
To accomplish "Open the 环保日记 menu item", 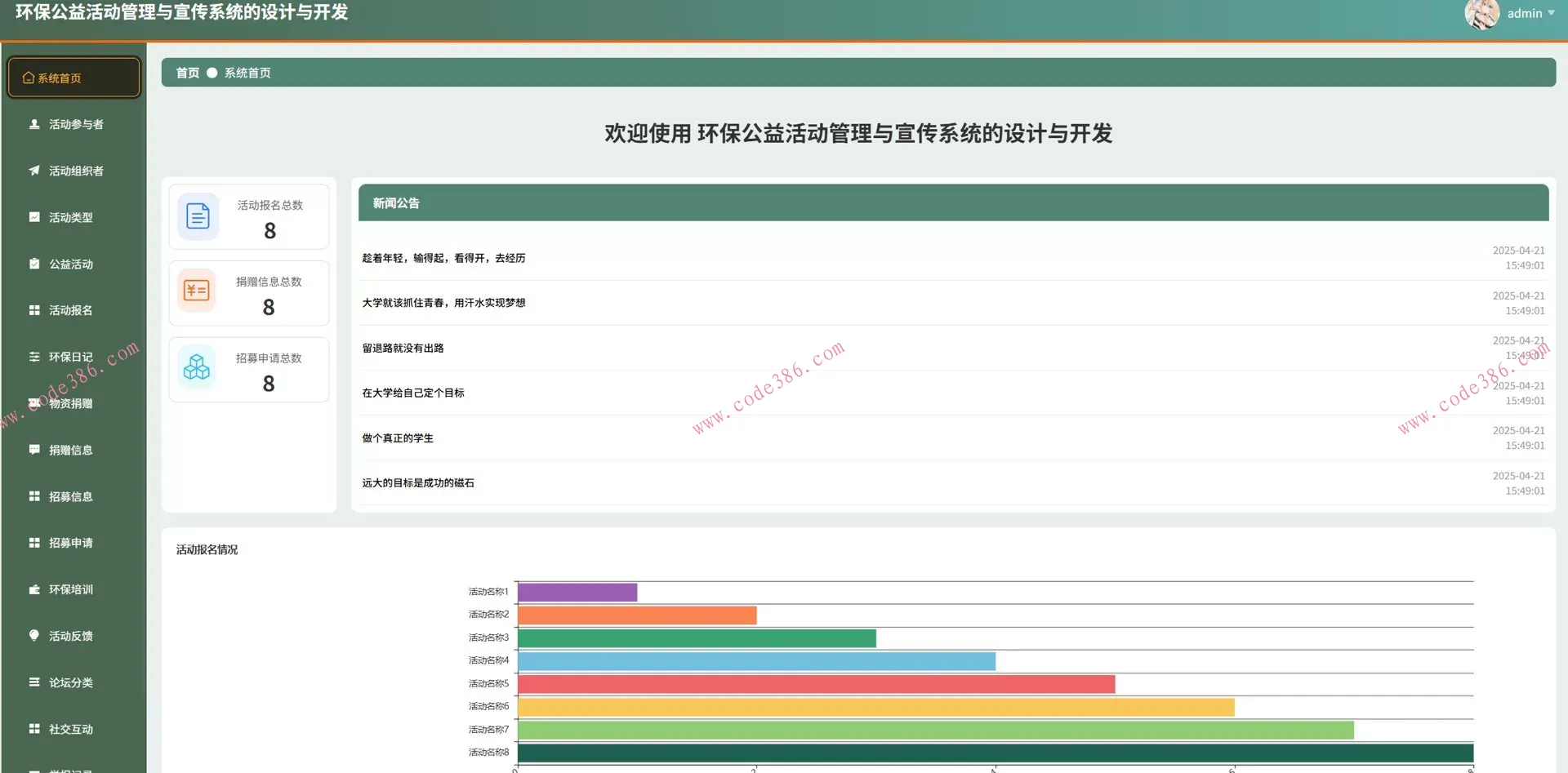I will point(71,357).
